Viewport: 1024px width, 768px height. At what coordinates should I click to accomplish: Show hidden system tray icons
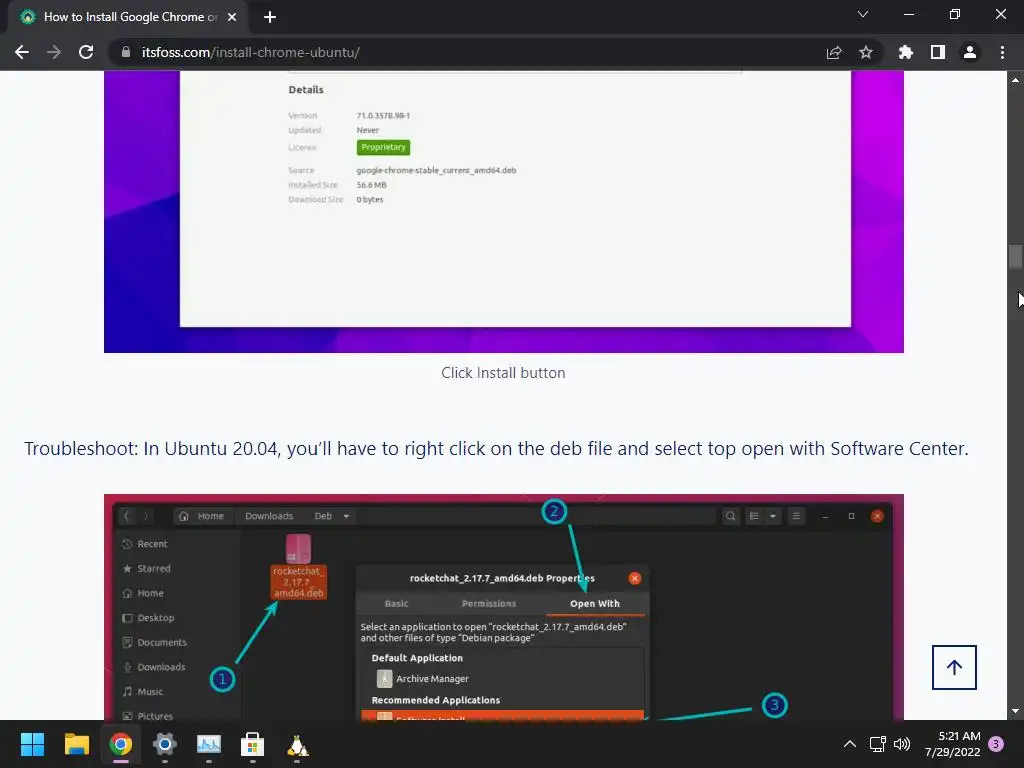[x=850, y=744]
